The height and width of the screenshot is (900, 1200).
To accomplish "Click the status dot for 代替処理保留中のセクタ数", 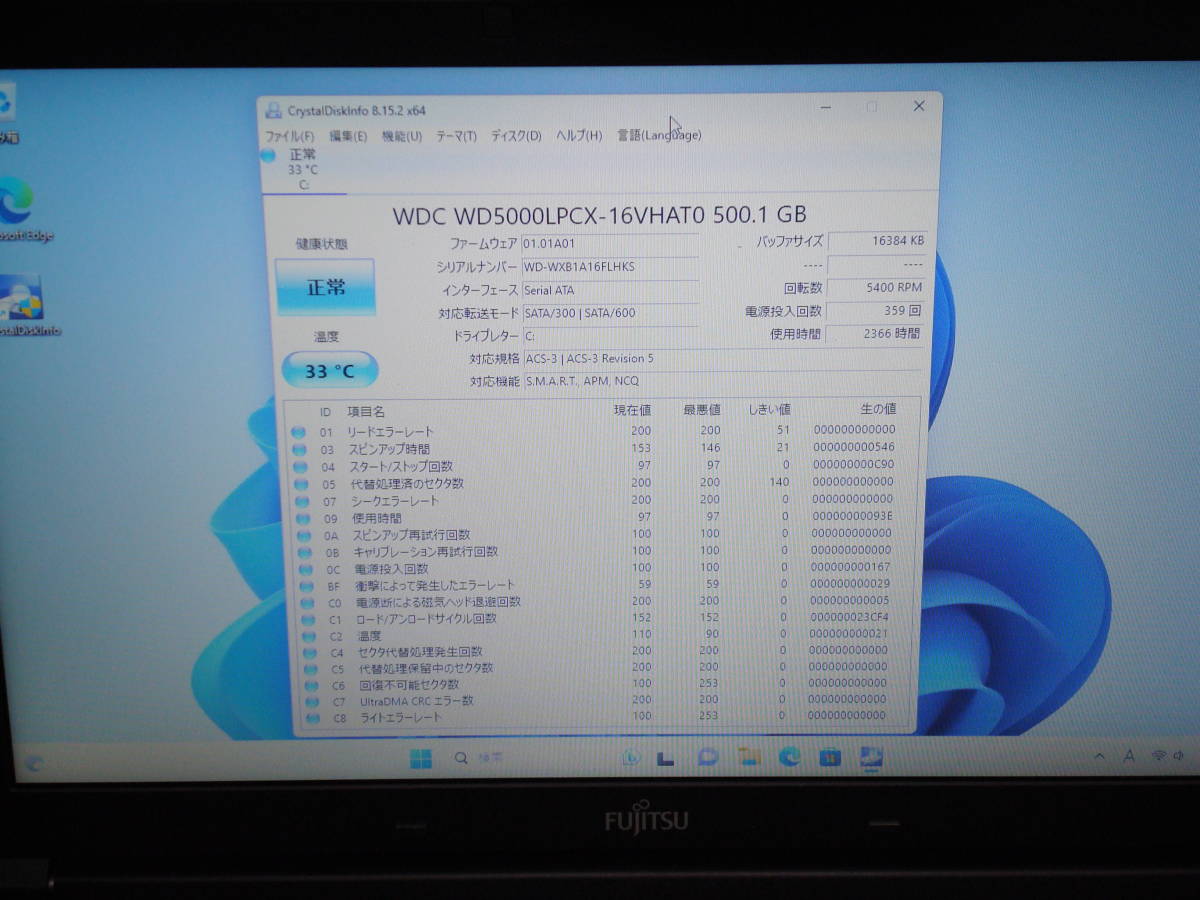I will (x=311, y=669).
